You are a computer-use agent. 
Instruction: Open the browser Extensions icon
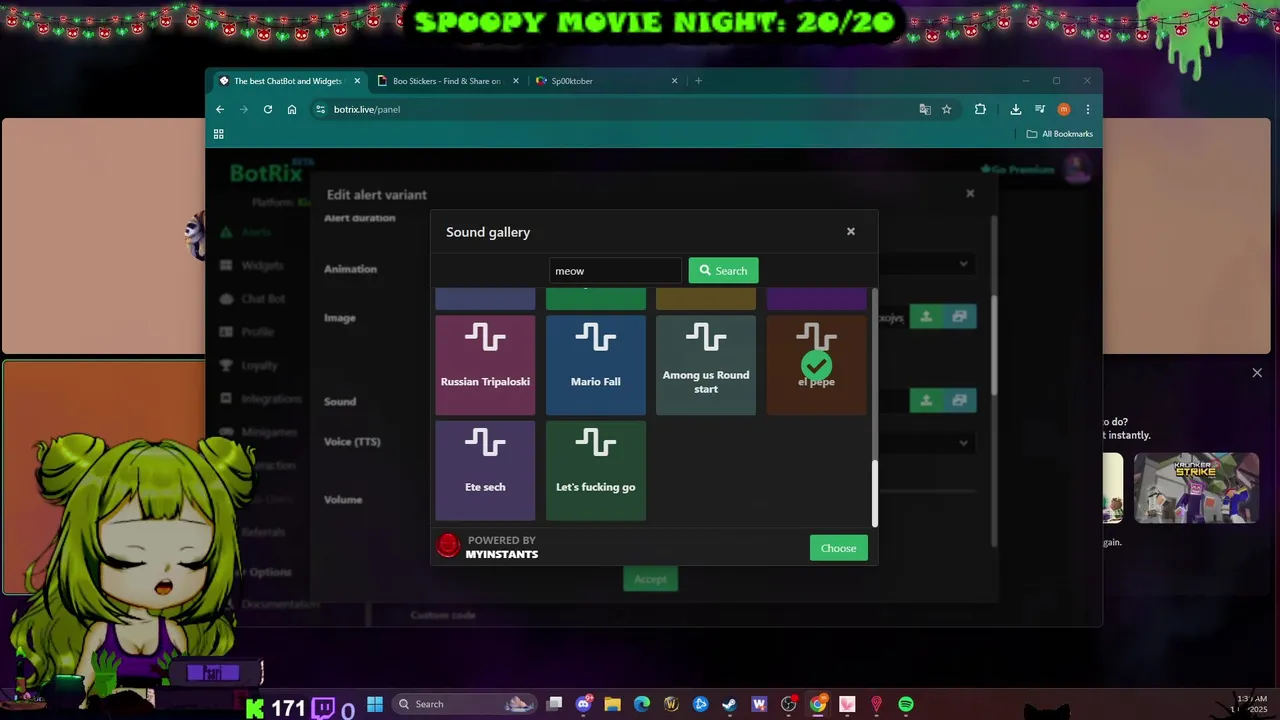pyautogui.click(x=980, y=109)
